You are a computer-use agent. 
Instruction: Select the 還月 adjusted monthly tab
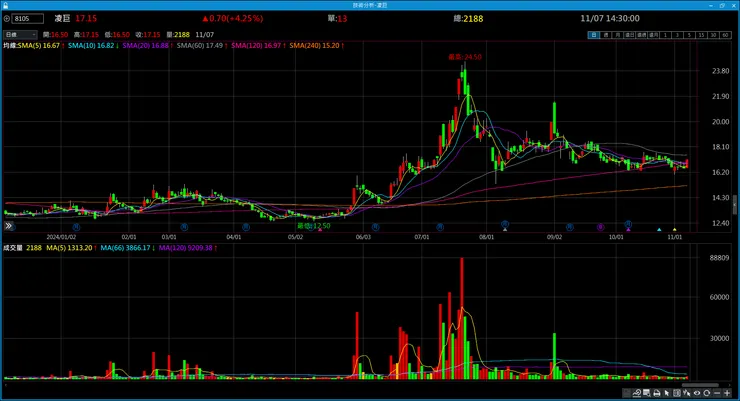654,35
